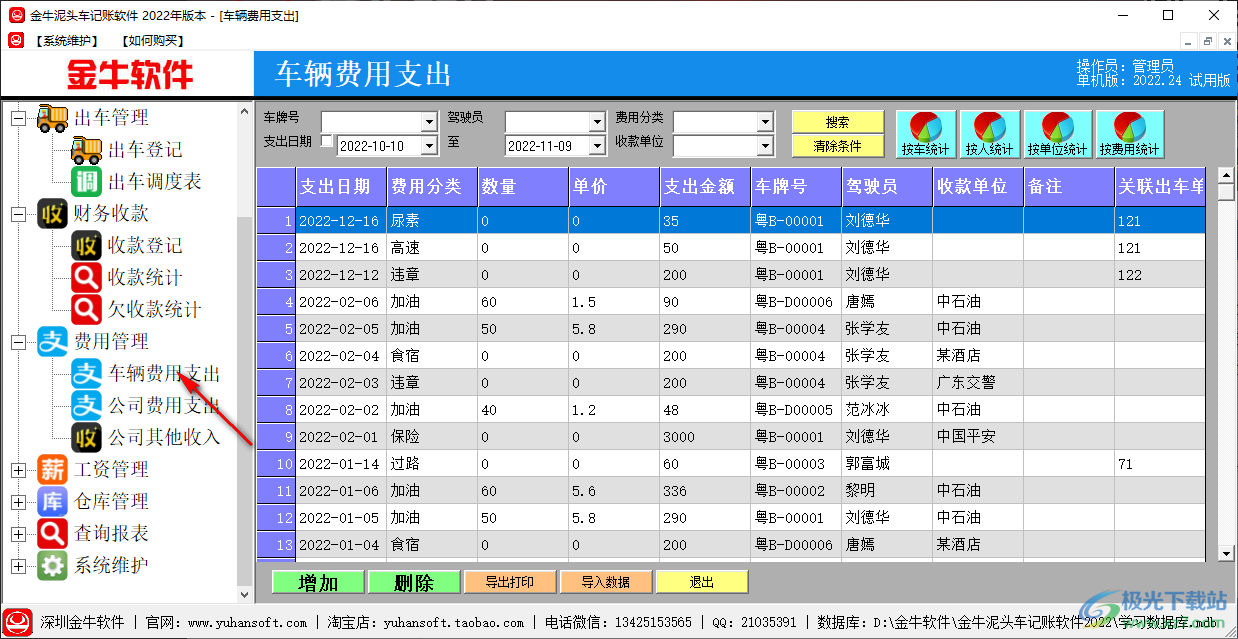Expand the 工资管理 tree node
This screenshot has height=639, width=1238.
(x=18, y=470)
